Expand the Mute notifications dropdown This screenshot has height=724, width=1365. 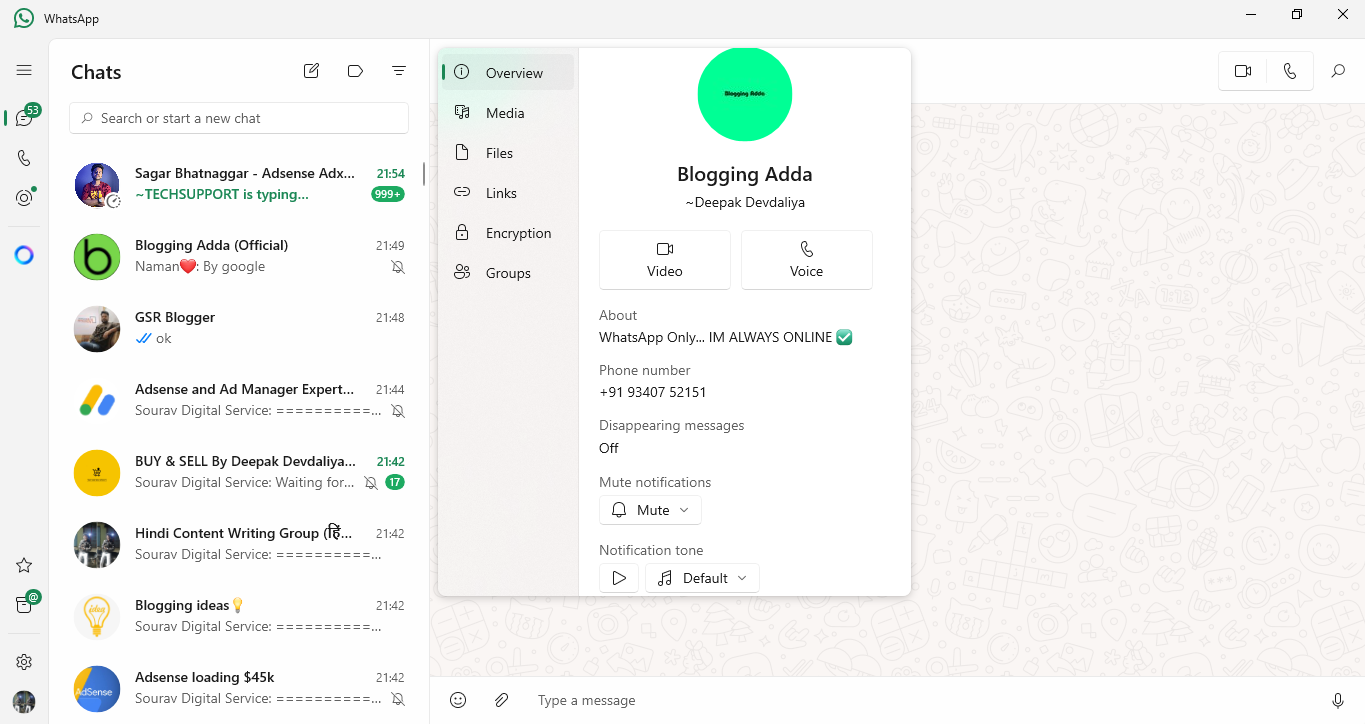(x=650, y=510)
